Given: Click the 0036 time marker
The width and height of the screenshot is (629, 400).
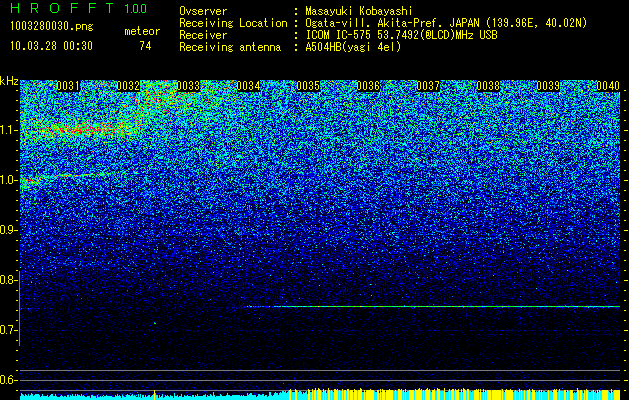Looking at the screenshot, I should point(368,86).
